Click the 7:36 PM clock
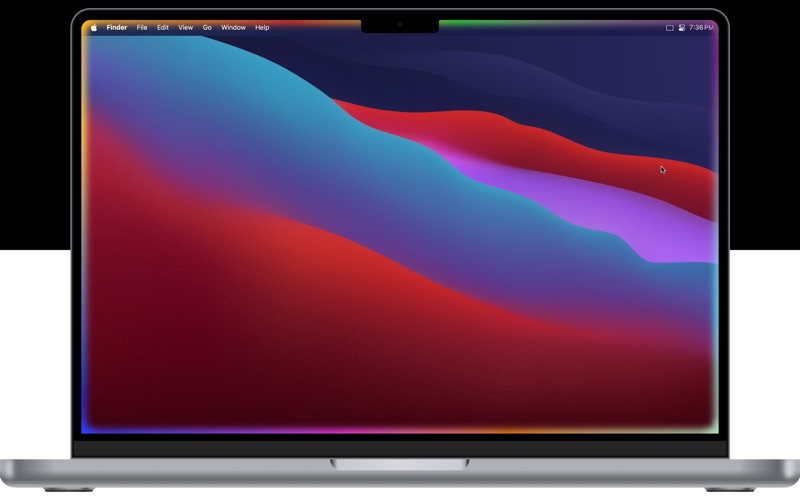The image size is (800, 500). pyautogui.click(x=701, y=28)
